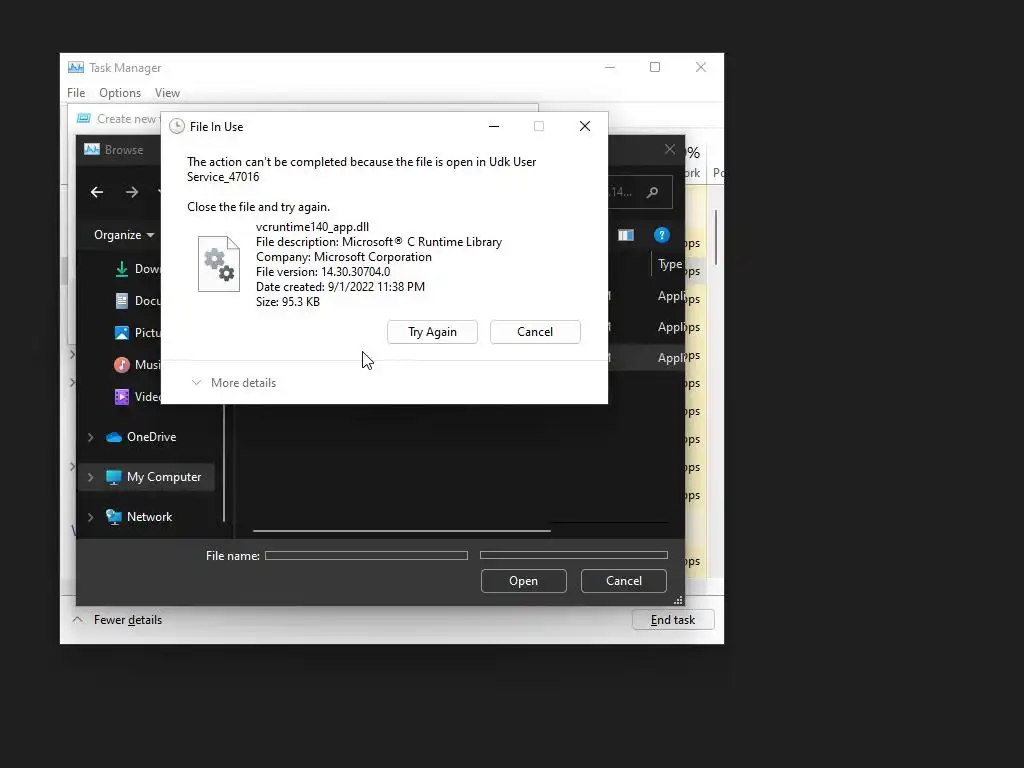This screenshot has height=768, width=1024.
Task: Click the File name input field
Action: pos(366,555)
